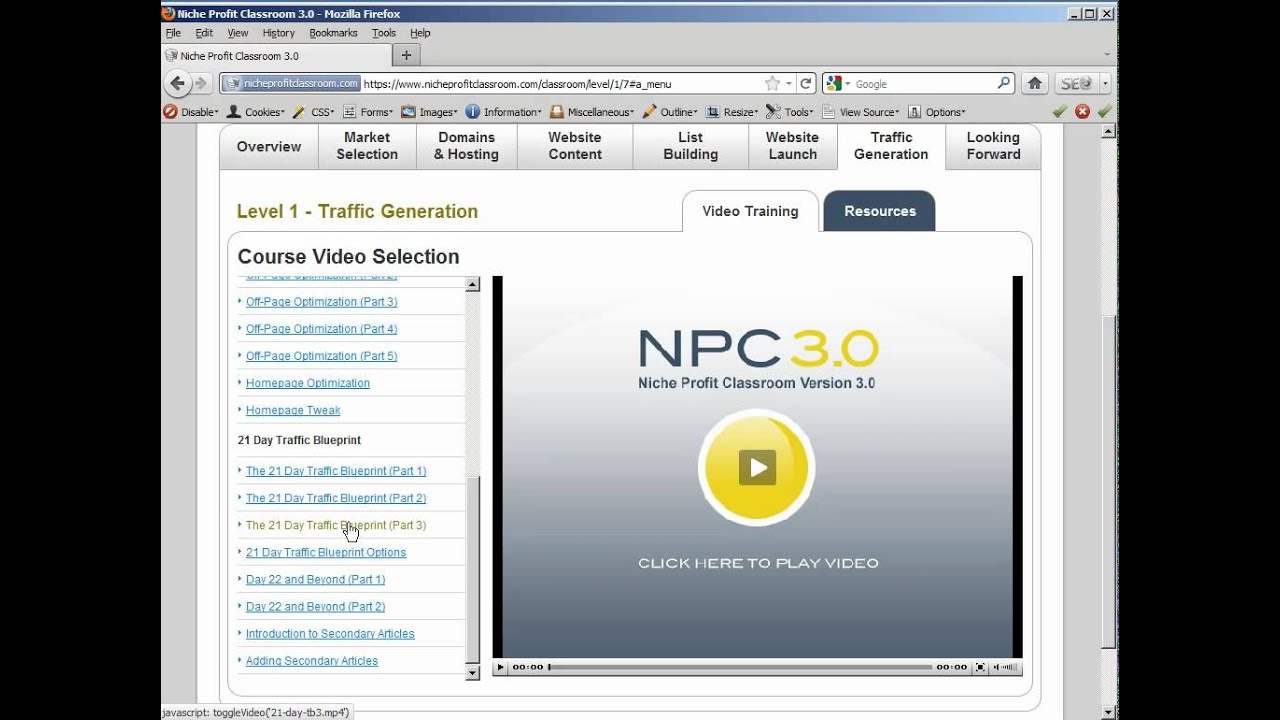Open the Cookies toolbar menu
1280x720 pixels.
256,112
